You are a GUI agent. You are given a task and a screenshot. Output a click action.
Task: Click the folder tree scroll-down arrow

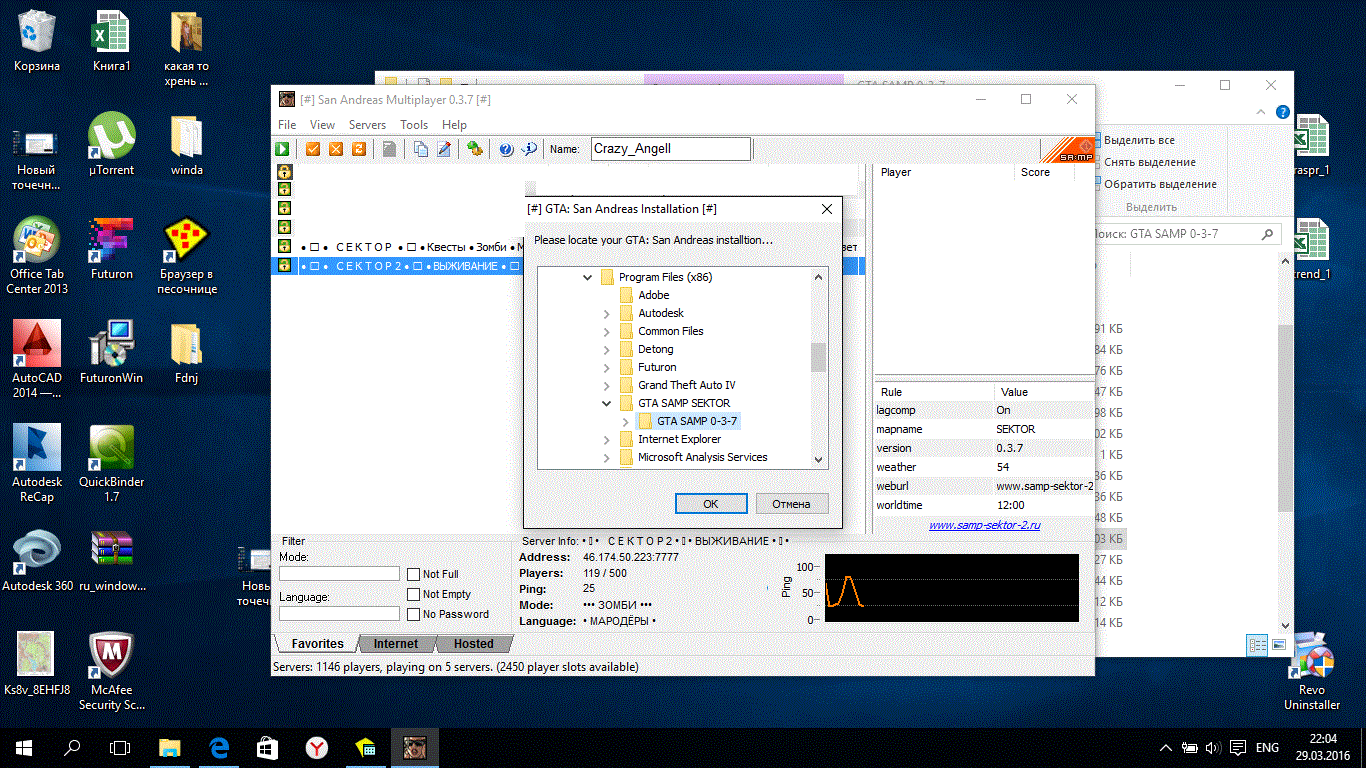pyautogui.click(x=819, y=460)
